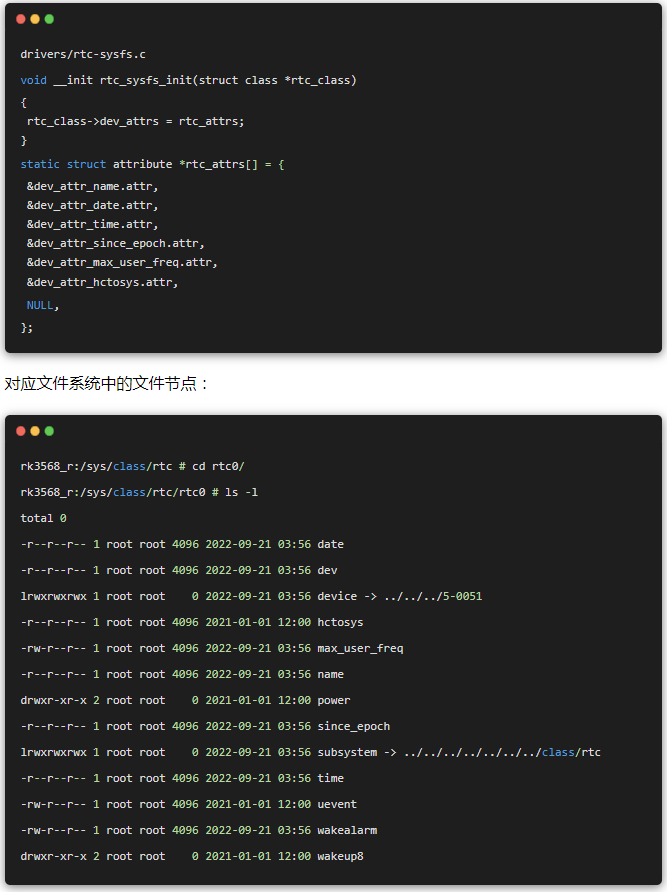Click the drivers/rtc-sysfs.c file path line
This screenshot has height=892, width=667.
click(x=83, y=54)
